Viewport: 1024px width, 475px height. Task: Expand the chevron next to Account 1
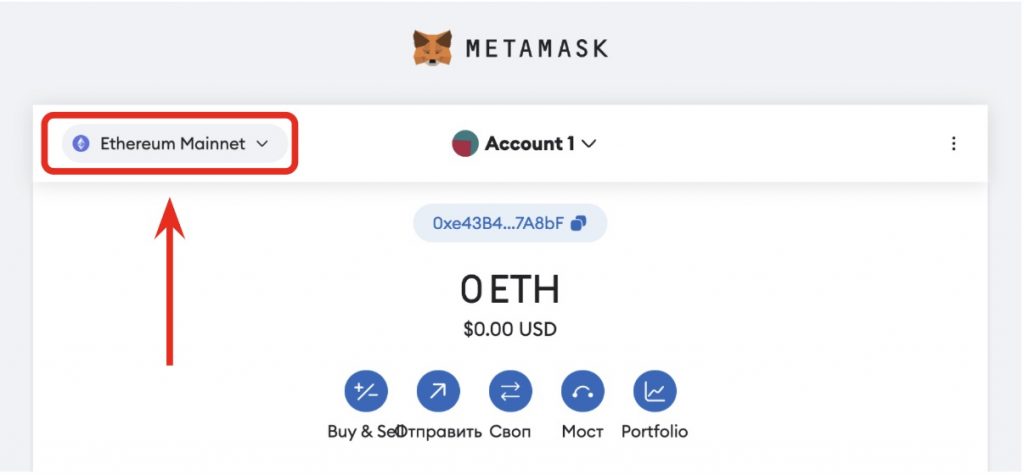point(588,144)
